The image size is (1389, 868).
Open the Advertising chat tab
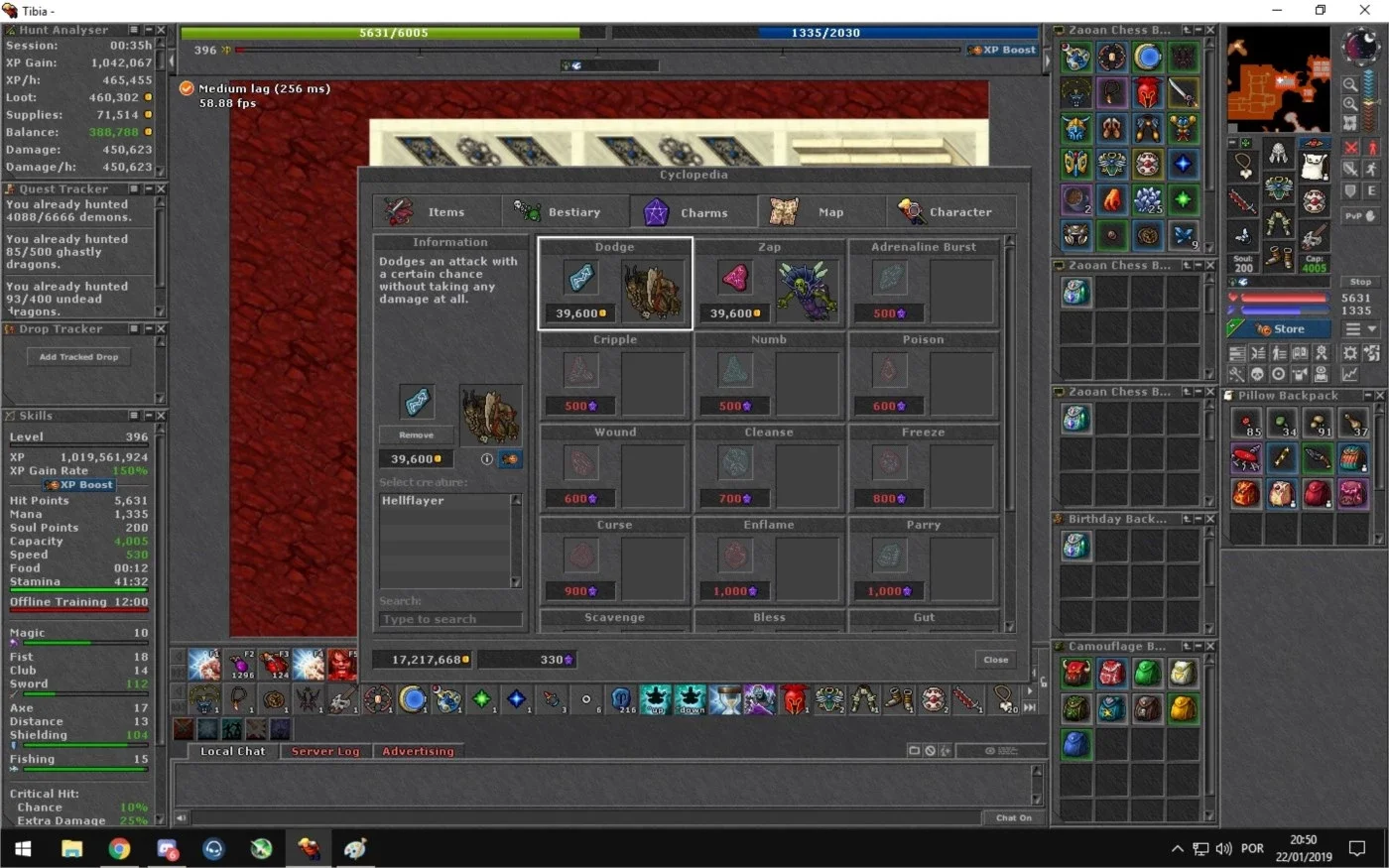point(418,751)
